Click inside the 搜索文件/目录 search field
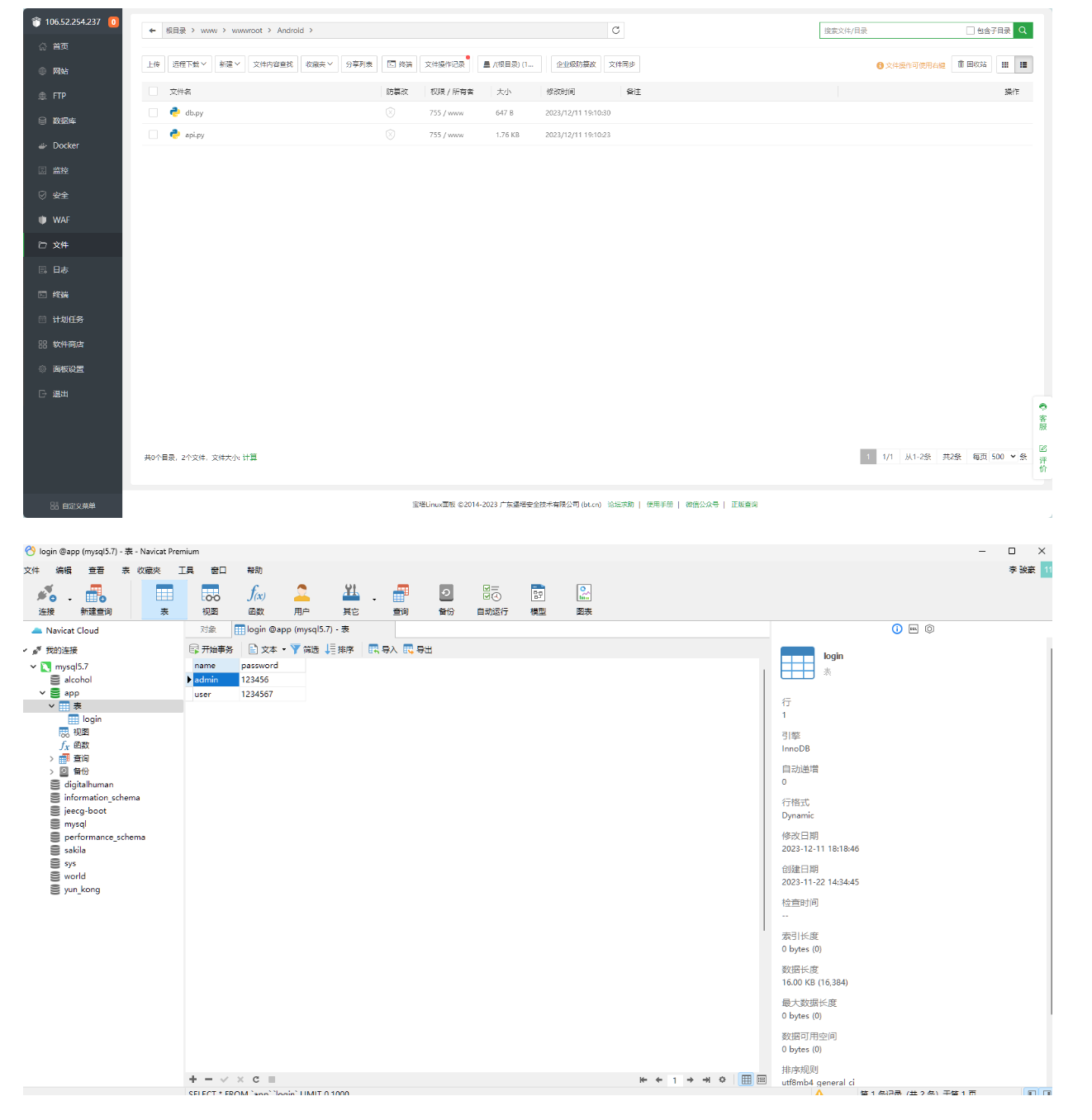The image size is (1092, 1120). tap(892, 31)
